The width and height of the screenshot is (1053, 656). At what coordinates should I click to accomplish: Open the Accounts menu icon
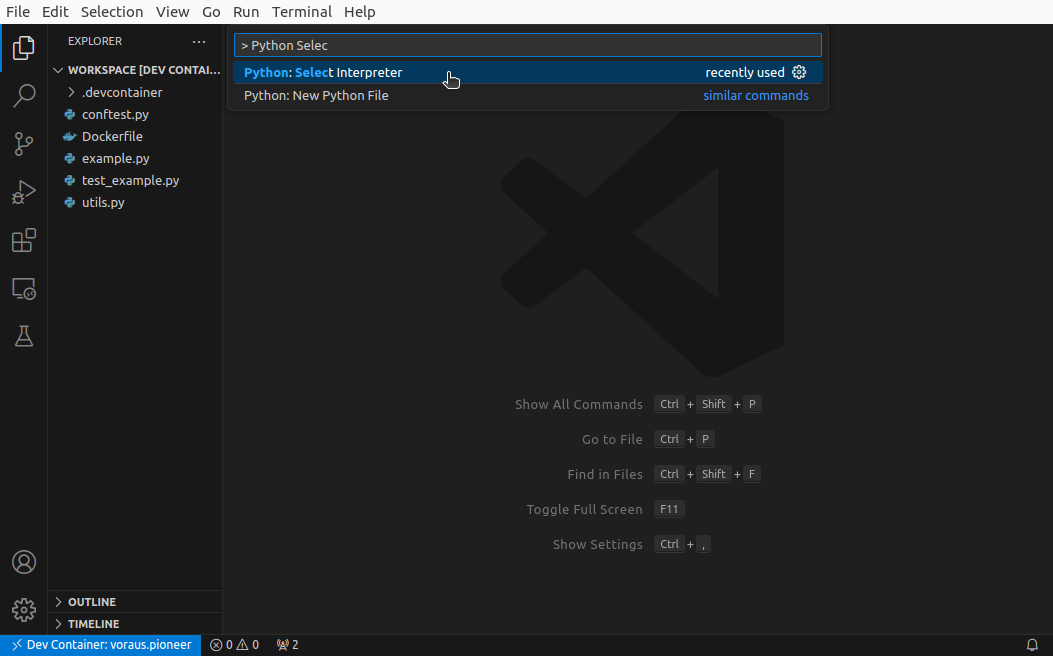(24, 562)
